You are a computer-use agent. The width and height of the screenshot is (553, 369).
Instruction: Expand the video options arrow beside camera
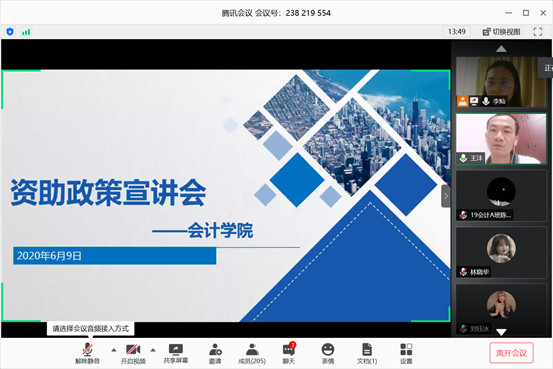tap(153, 350)
